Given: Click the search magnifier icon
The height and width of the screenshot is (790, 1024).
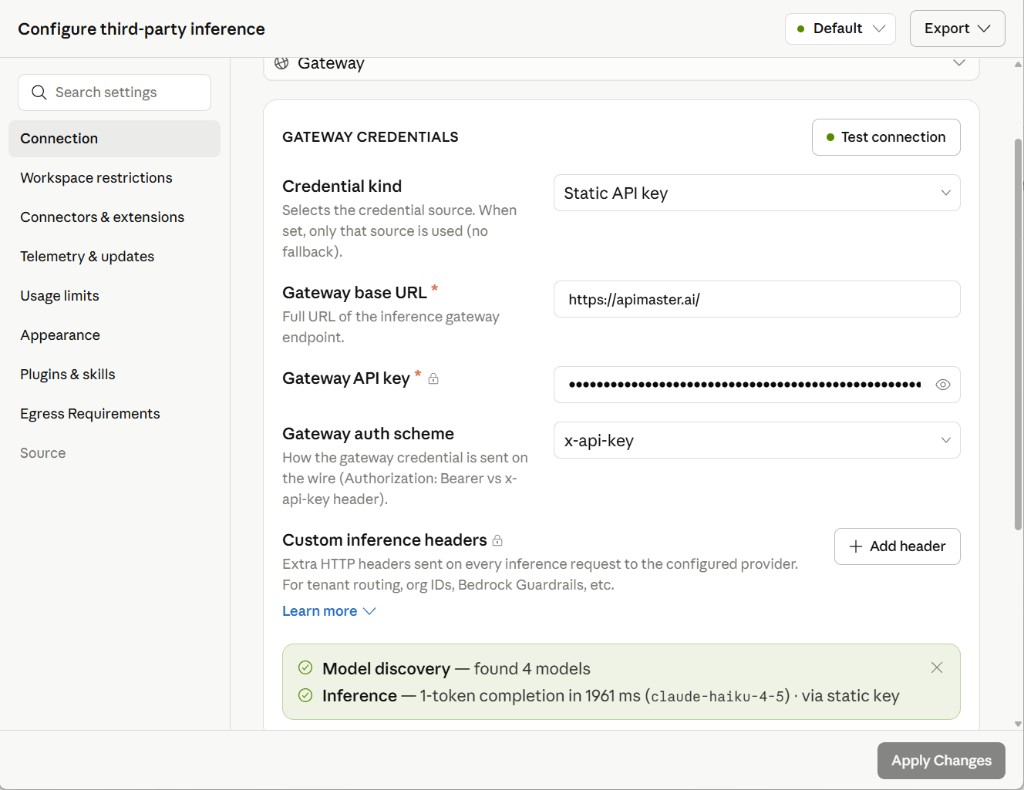Looking at the screenshot, I should (39, 92).
